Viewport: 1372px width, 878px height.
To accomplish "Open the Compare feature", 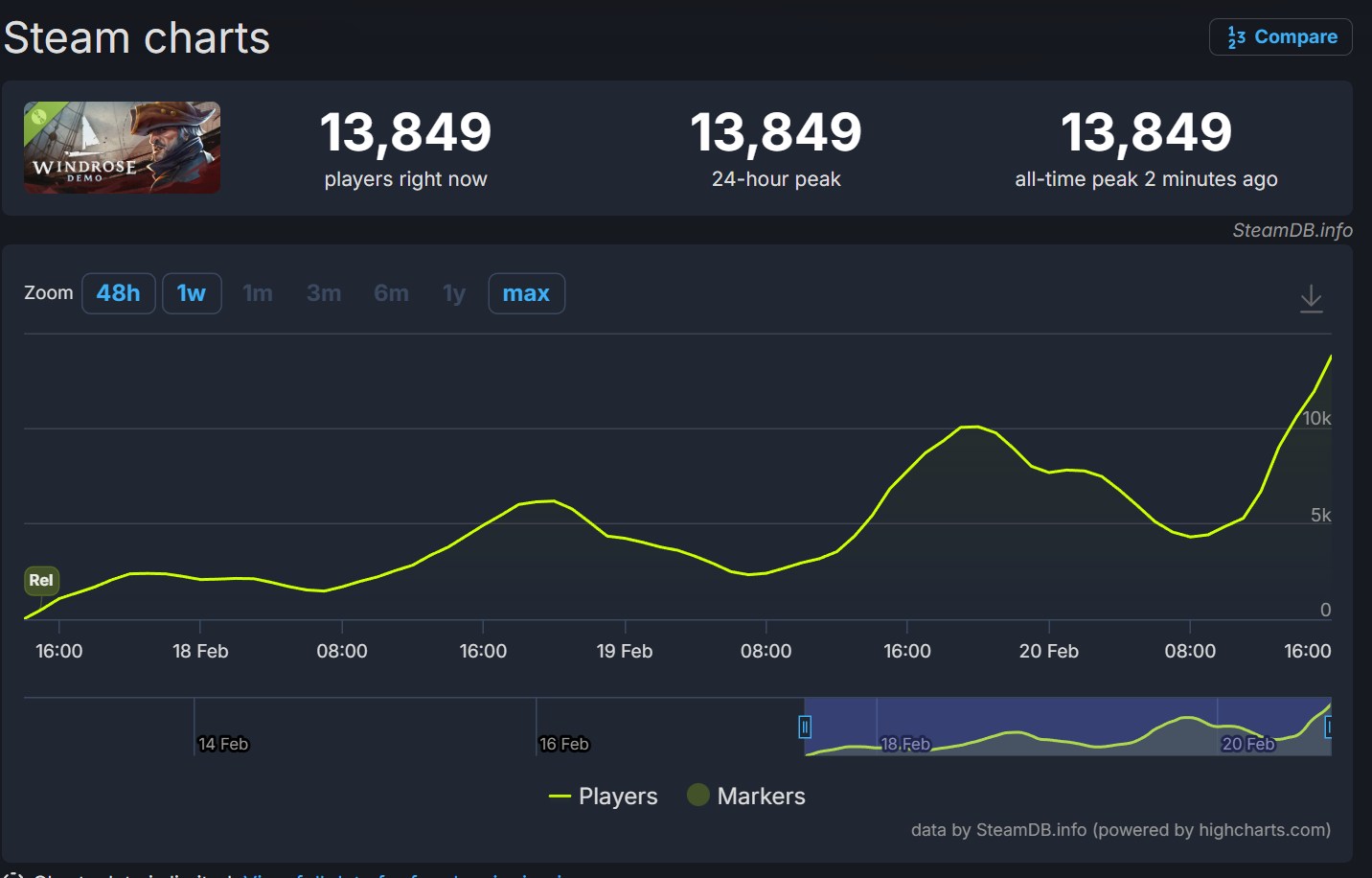I will point(1280,37).
